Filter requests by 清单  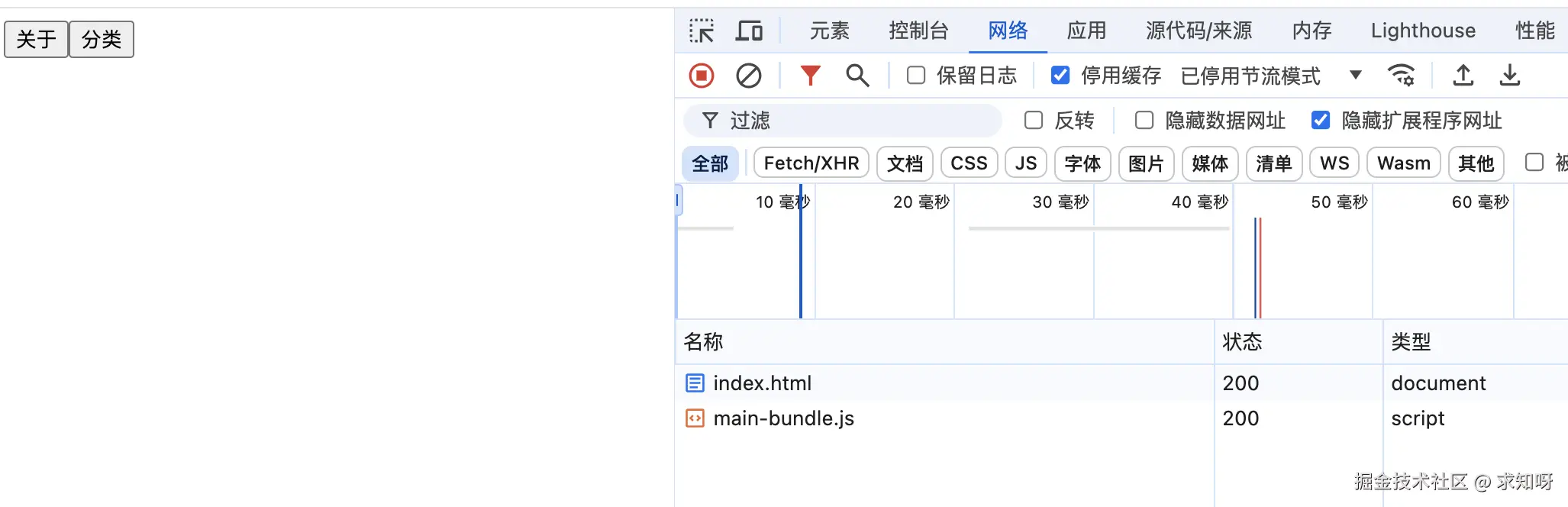point(1274,163)
